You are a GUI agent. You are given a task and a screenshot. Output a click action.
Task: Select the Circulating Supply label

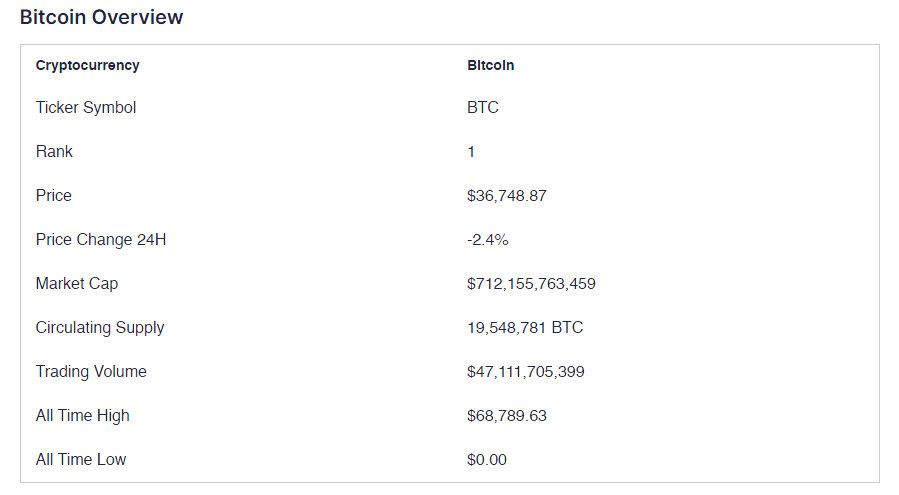[100, 328]
